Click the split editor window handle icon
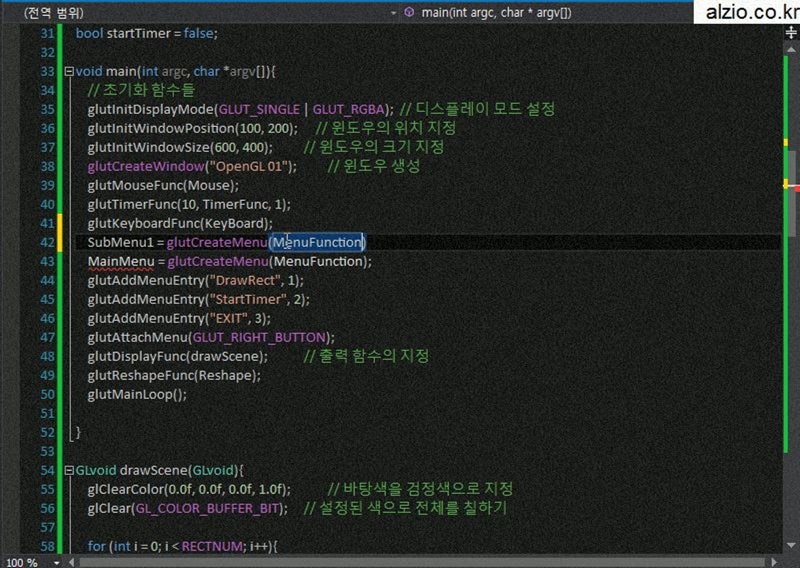The height and width of the screenshot is (568, 800). (x=791, y=33)
